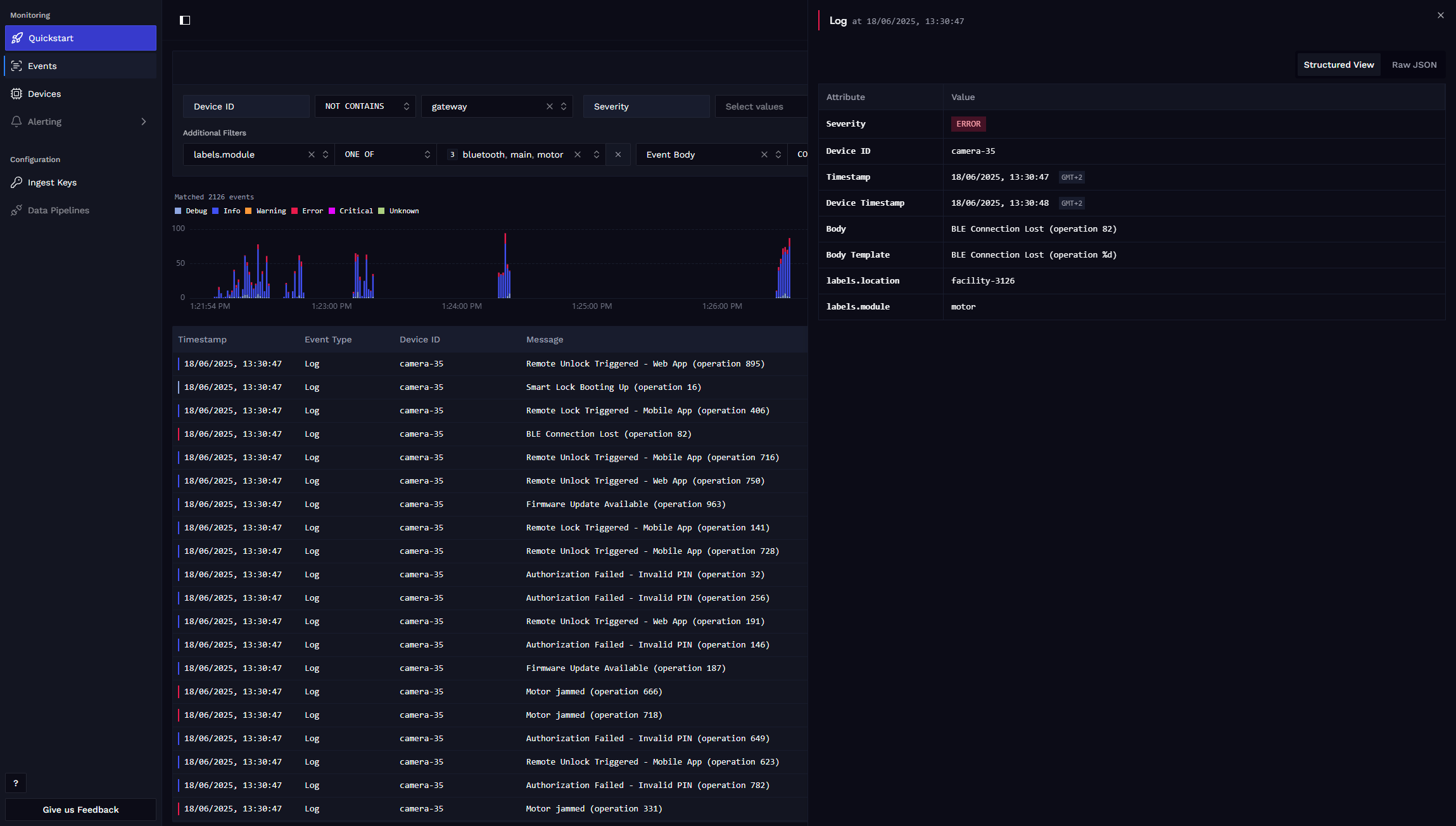Viewport: 1456px width, 826px height.
Task: Open 'Firmware Update Available (operation 963)' event
Action: coord(490,504)
